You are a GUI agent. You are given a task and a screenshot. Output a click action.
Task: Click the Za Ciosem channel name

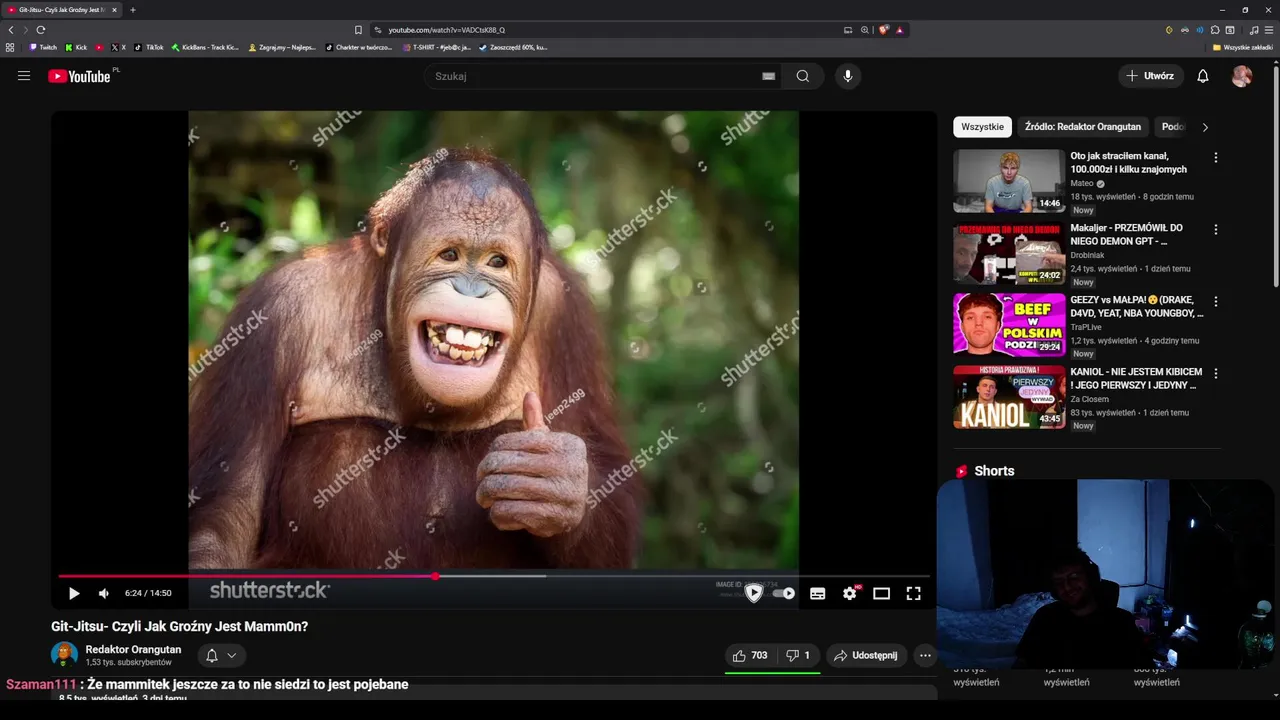1090,400
